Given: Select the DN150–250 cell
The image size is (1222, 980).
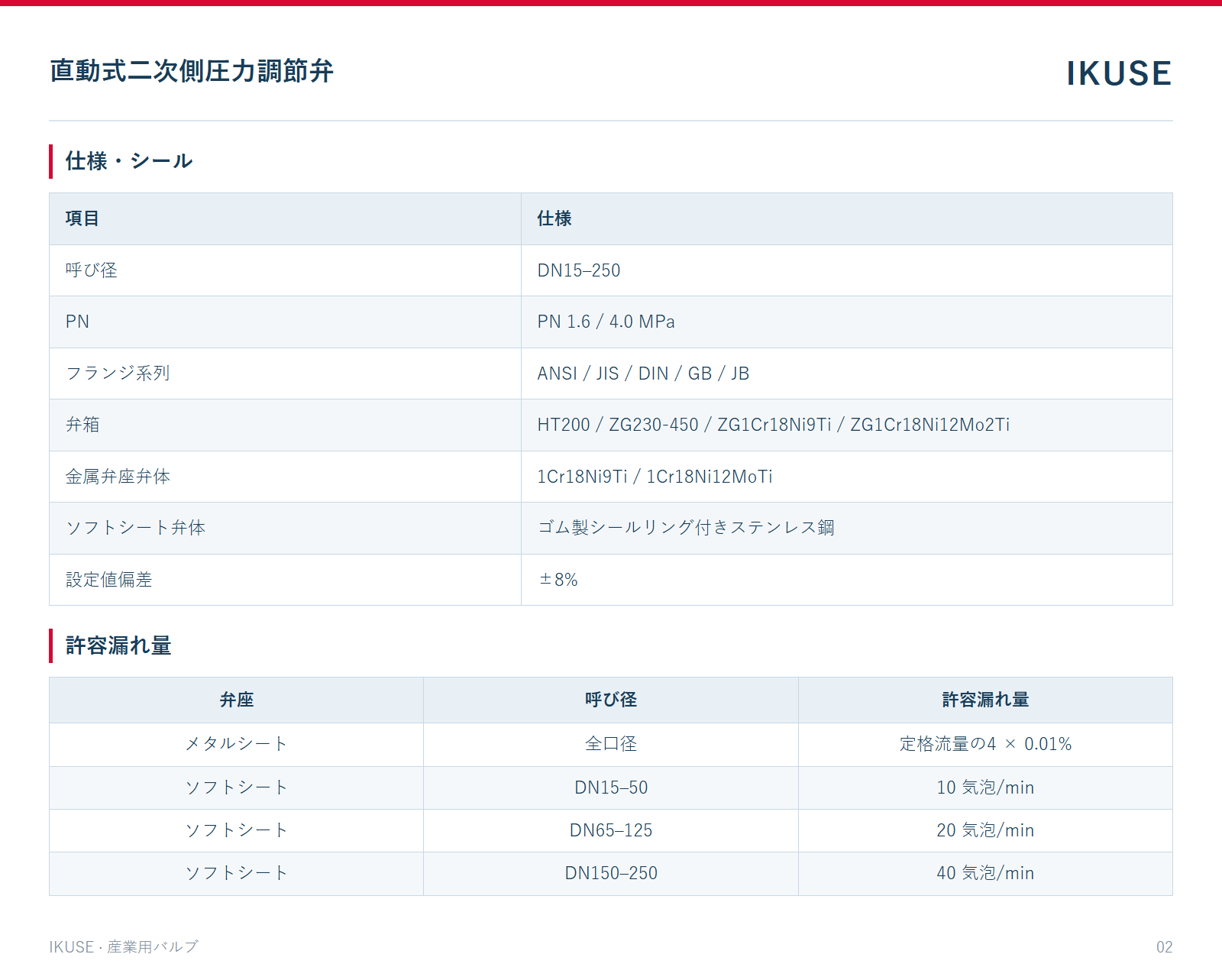Looking at the screenshot, I should [611, 873].
